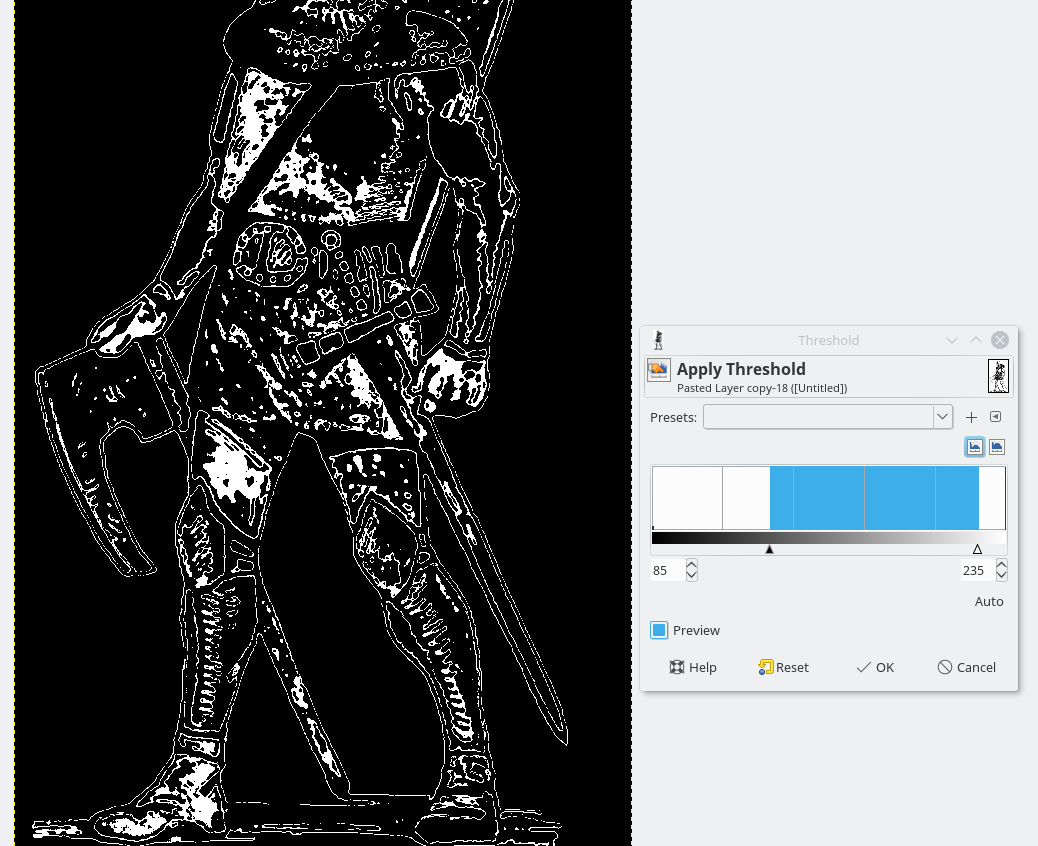Click the grayscale gradient bar
This screenshot has height=846, width=1038.
[829, 538]
